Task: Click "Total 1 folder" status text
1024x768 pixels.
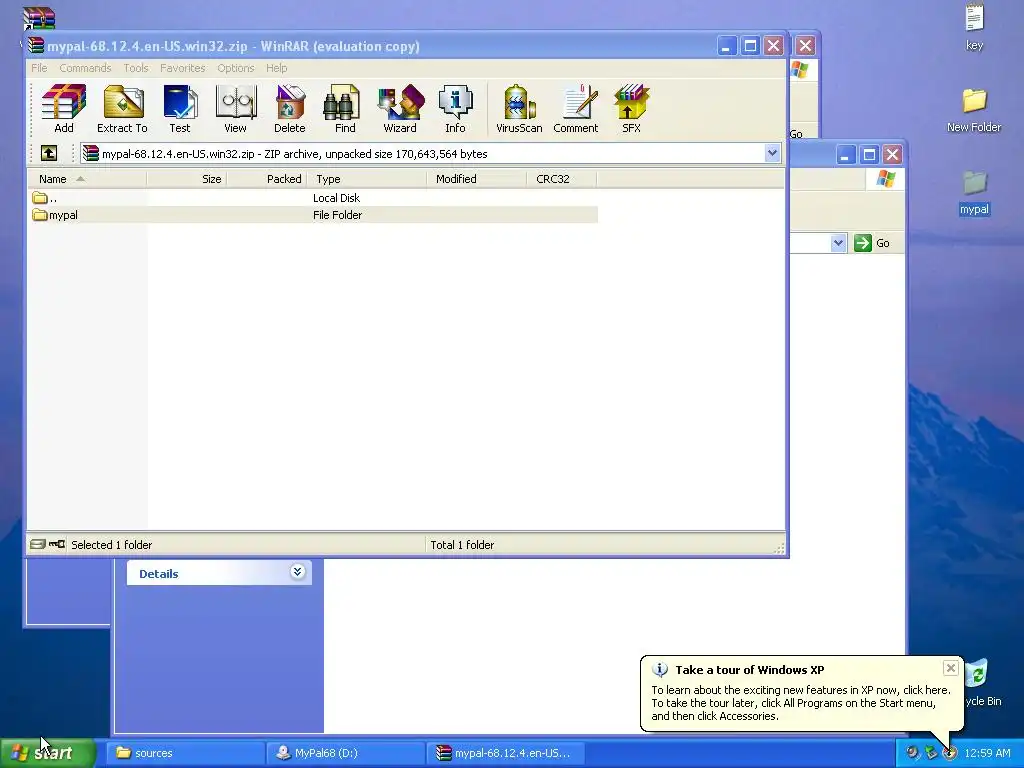Action: (462, 545)
